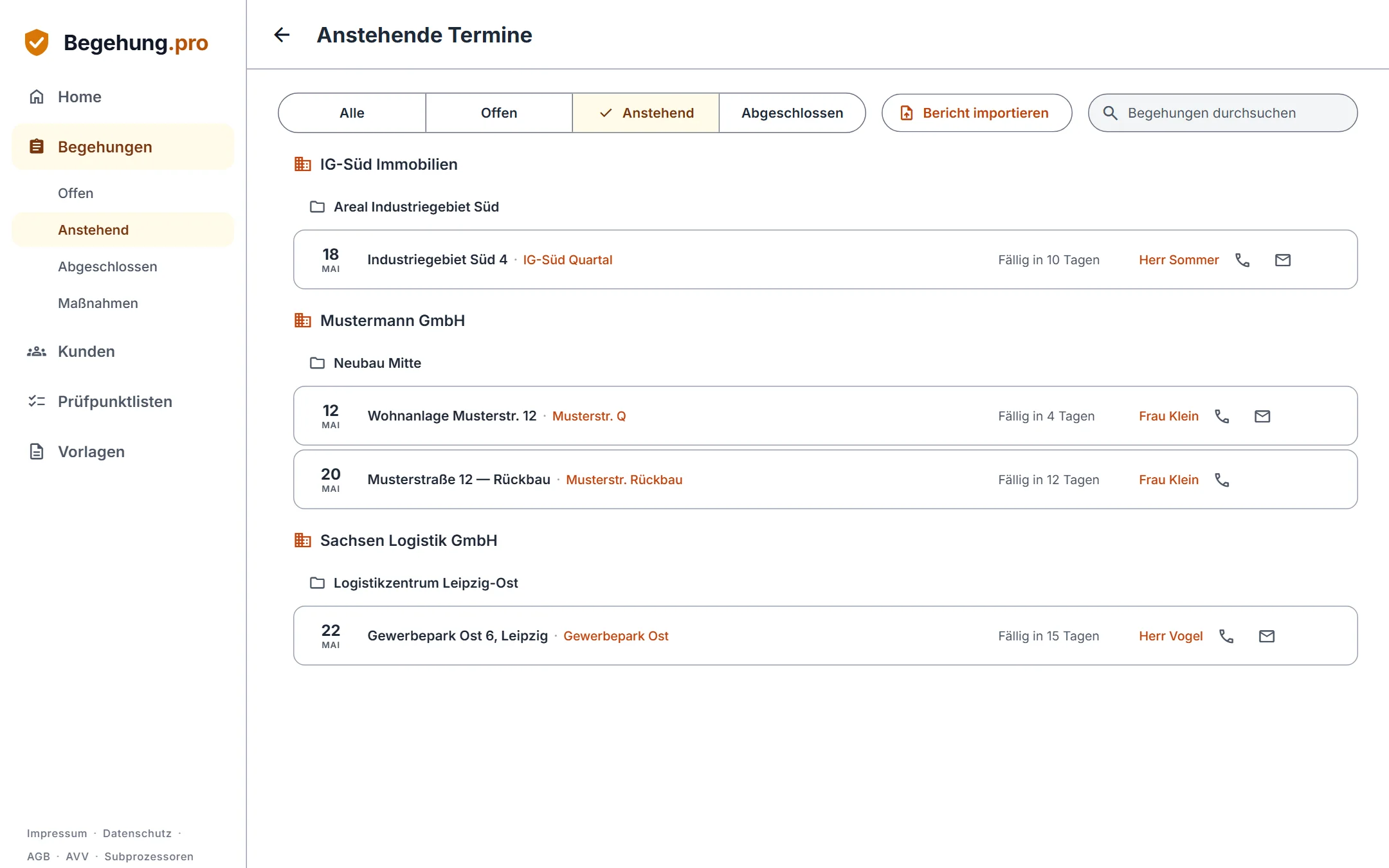1389x868 pixels.
Task: Call Herr Vogel via phone icon
Action: pos(1226,636)
